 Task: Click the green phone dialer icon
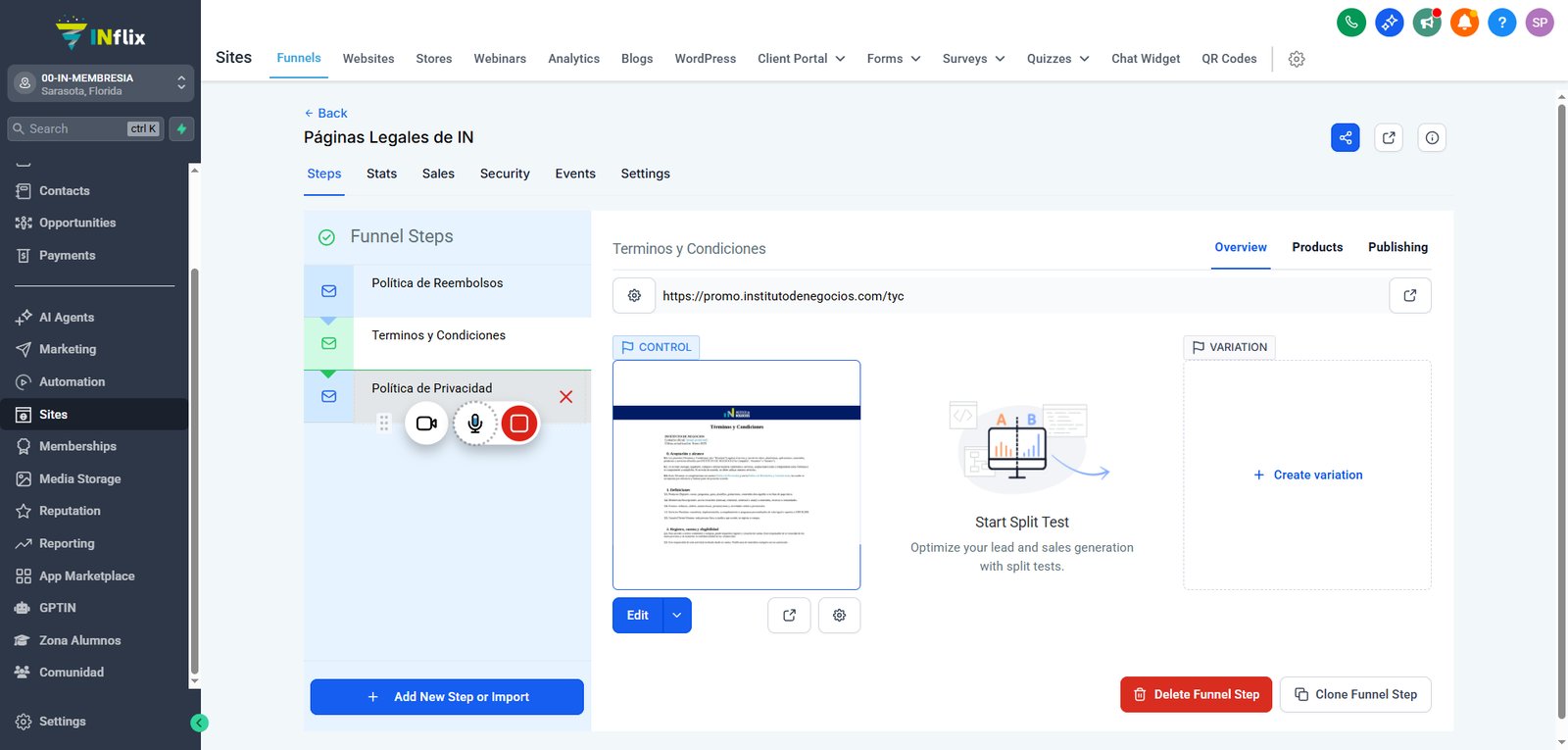pos(1351,23)
